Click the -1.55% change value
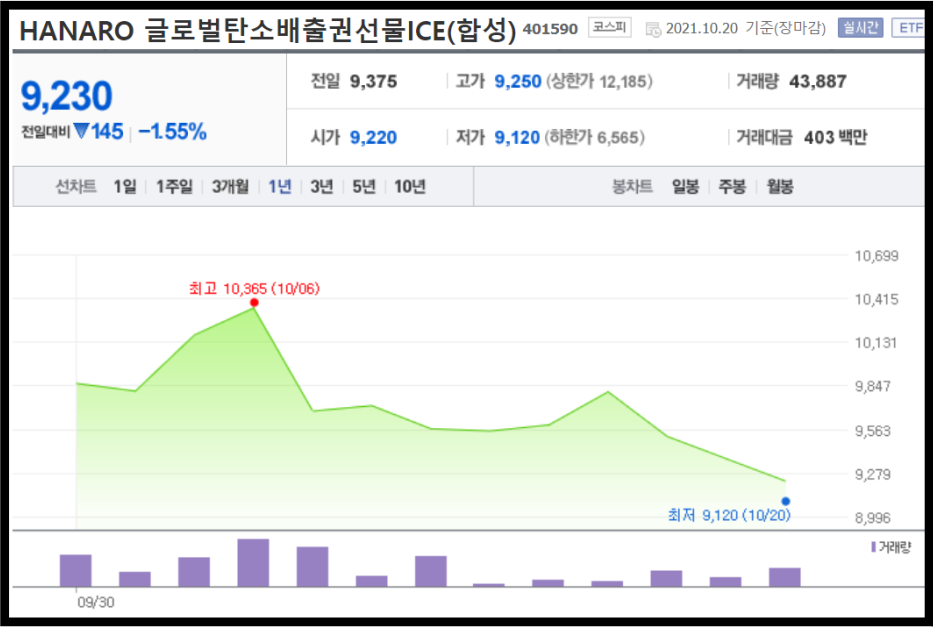933x627 pixels. [173, 131]
